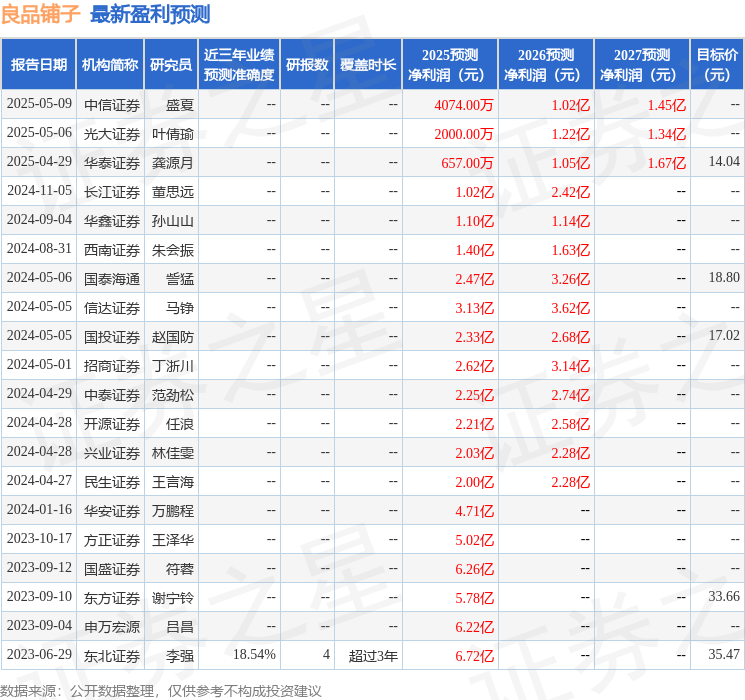Click the date 2023-06-29

pyautogui.click(x=39, y=654)
